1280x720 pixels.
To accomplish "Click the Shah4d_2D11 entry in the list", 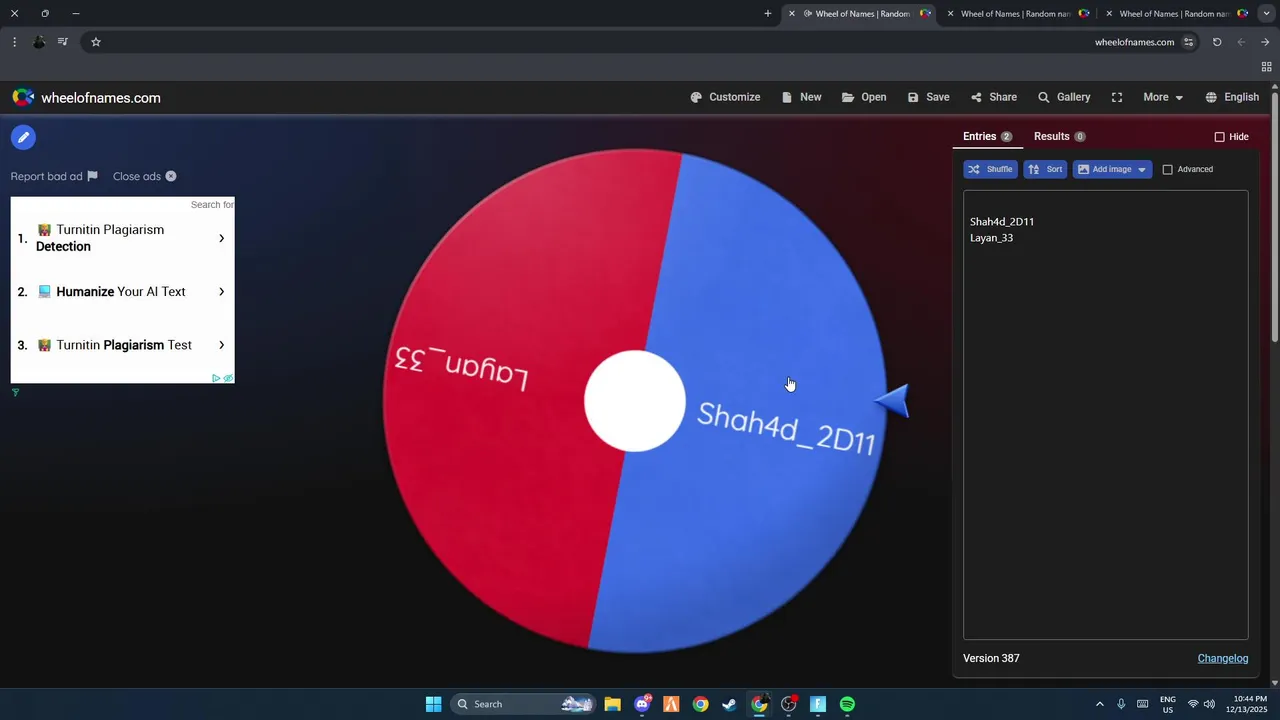I will pos(1002,222).
